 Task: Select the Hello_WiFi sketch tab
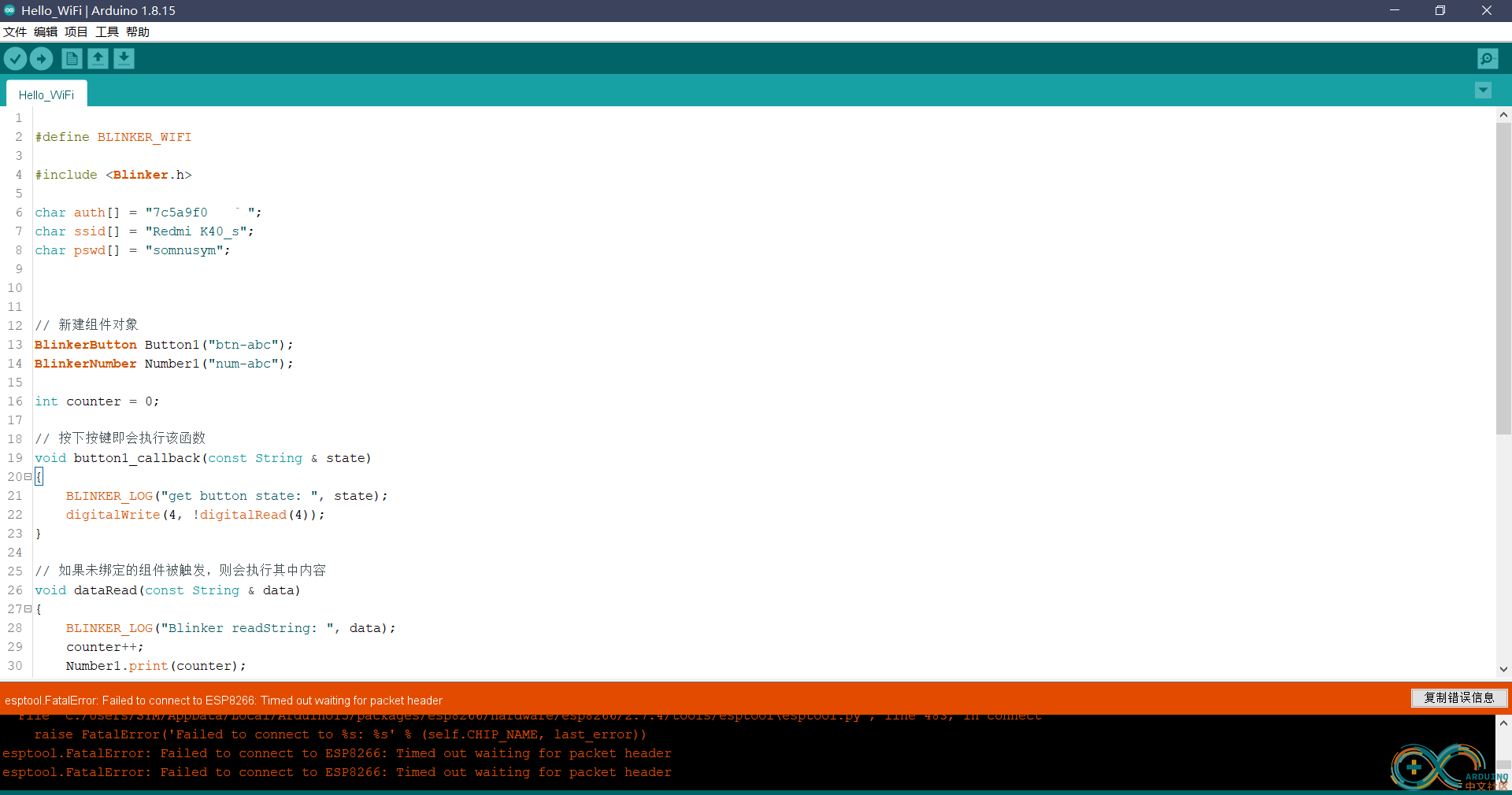click(x=46, y=94)
